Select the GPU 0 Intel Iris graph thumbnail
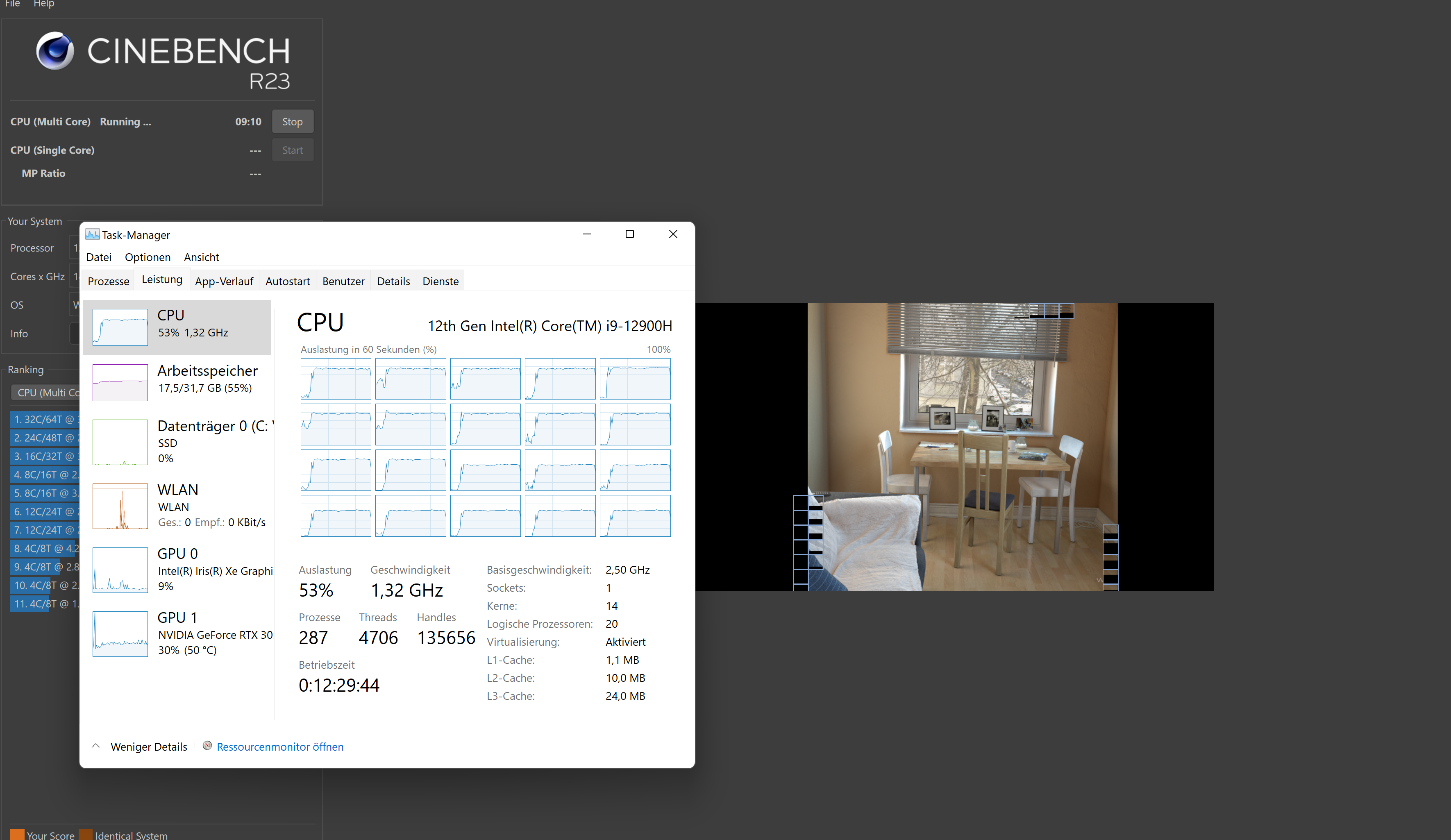 tap(120, 570)
